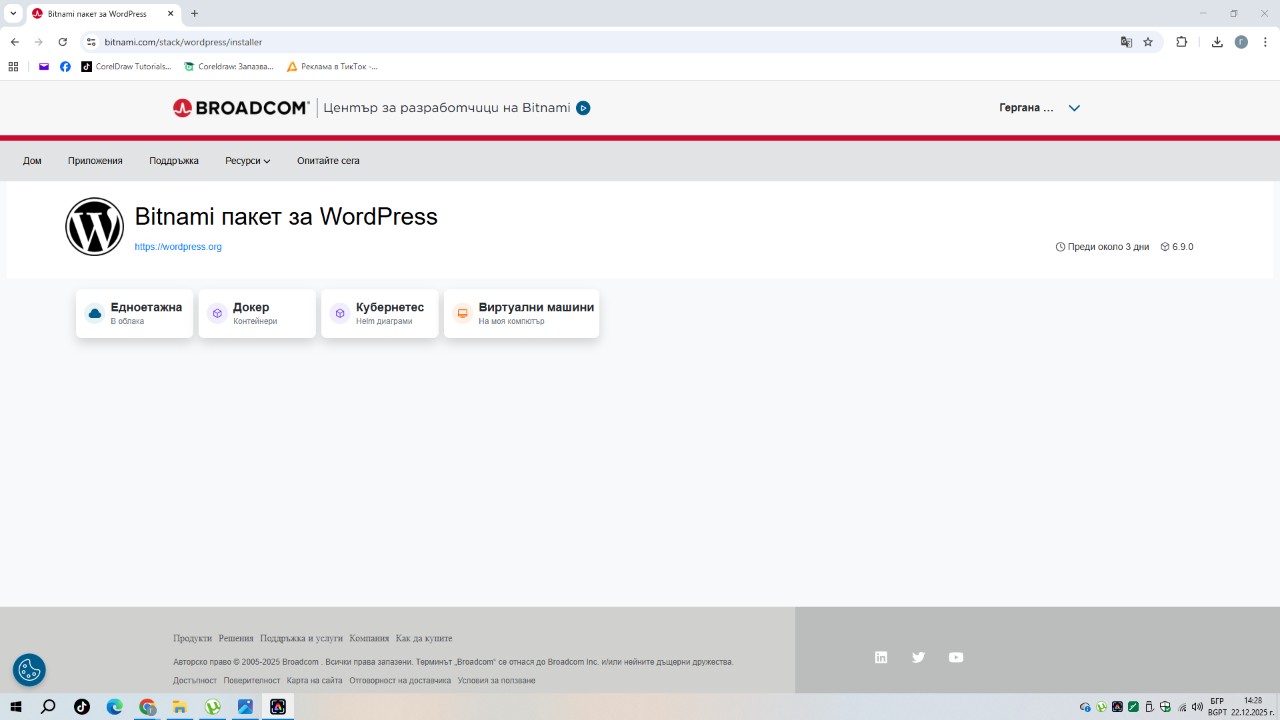Bookmark this page with star icon
The height and width of the screenshot is (720, 1280).
(1148, 42)
